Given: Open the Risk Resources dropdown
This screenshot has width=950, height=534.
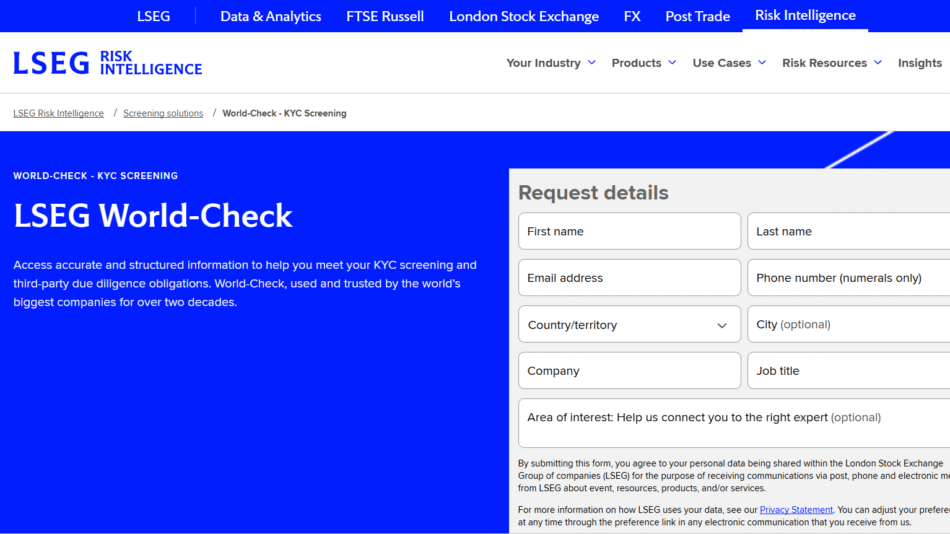Looking at the screenshot, I should 832,63.
